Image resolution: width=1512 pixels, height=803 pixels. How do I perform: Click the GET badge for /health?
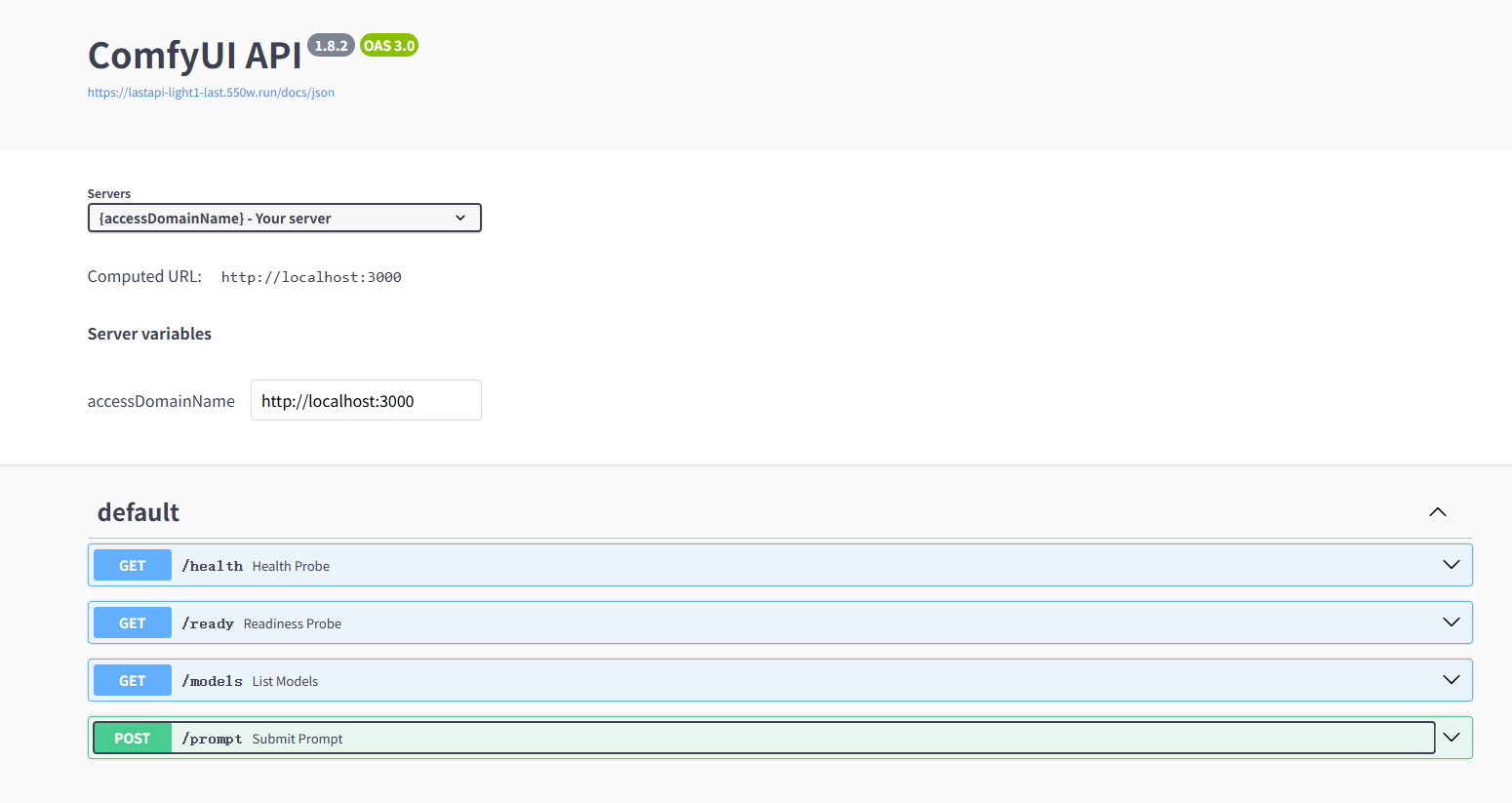(133, 566)
